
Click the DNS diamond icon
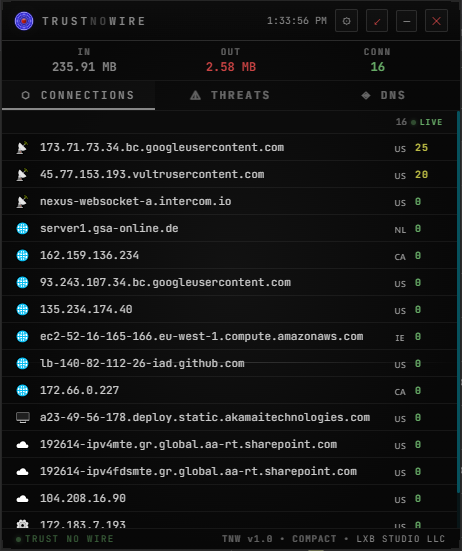pyautogui.click(x=366, y=95)
